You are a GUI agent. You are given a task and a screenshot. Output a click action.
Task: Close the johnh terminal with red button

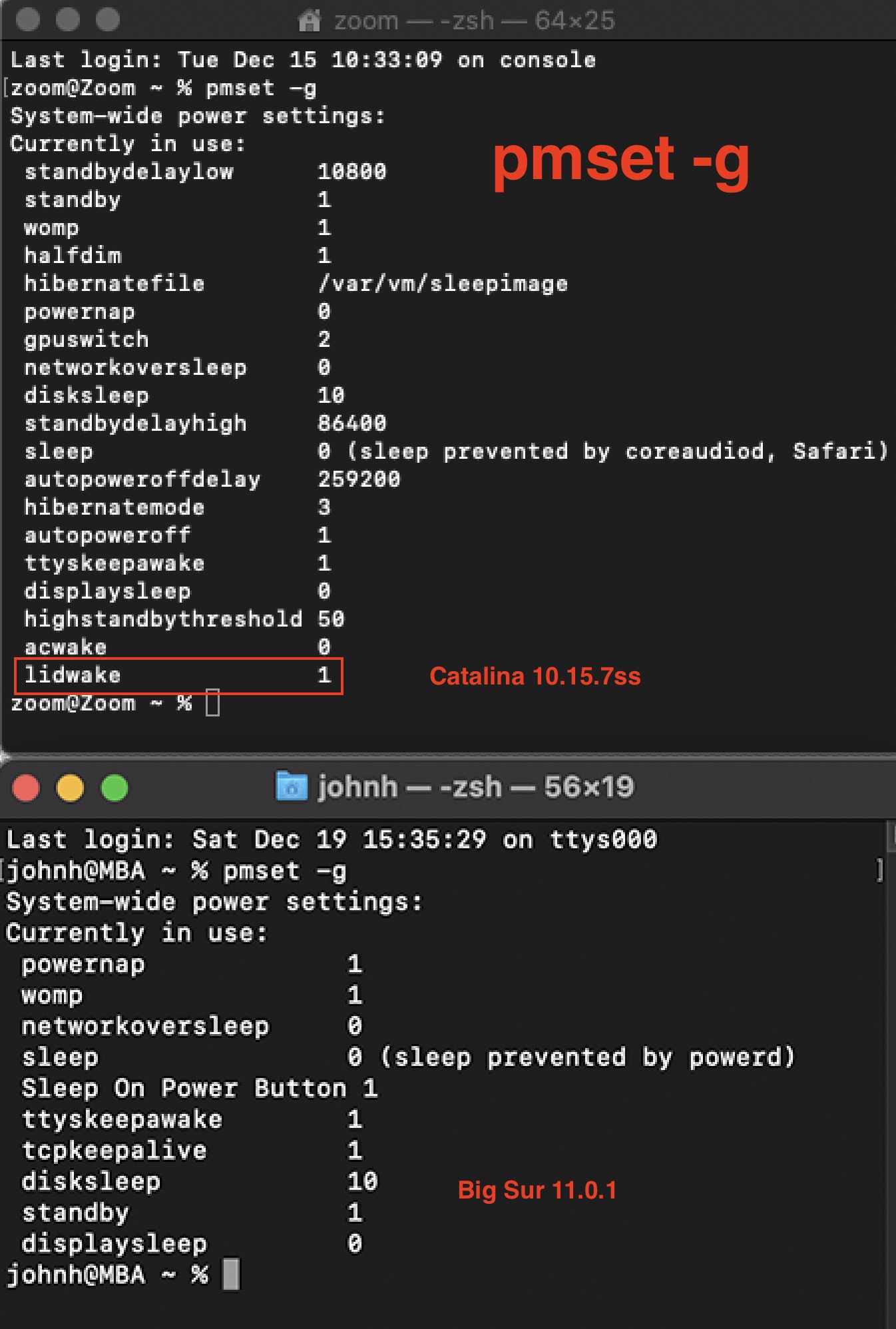coord(26,788)
